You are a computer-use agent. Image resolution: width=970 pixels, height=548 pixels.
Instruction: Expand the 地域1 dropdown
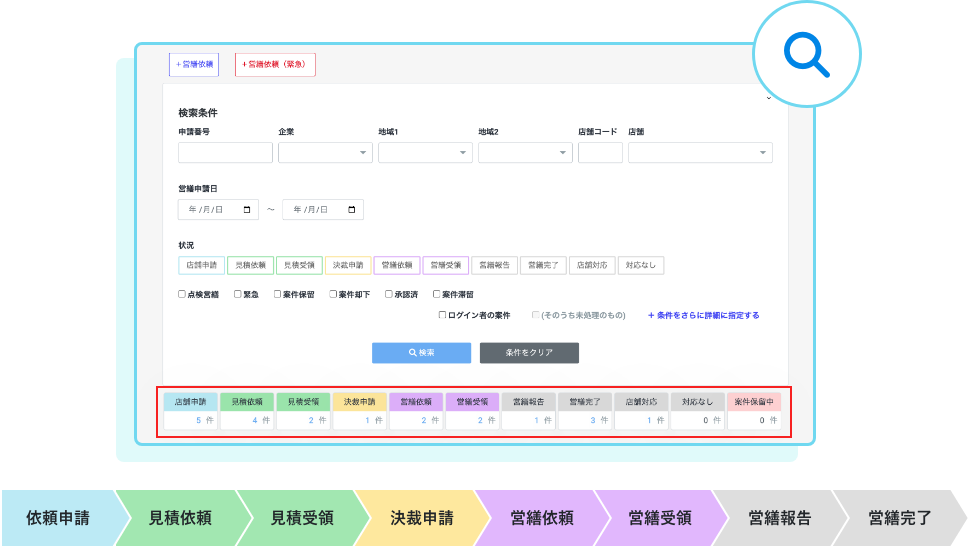425,153
